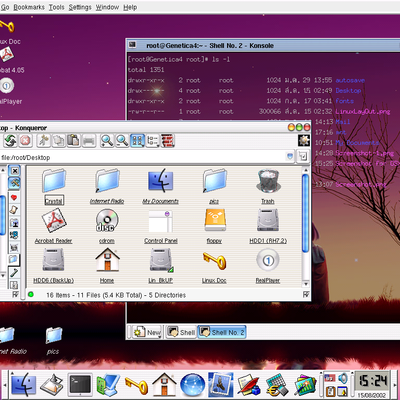Open the Trash icon
400x400 pixels.
coord(268,186)
